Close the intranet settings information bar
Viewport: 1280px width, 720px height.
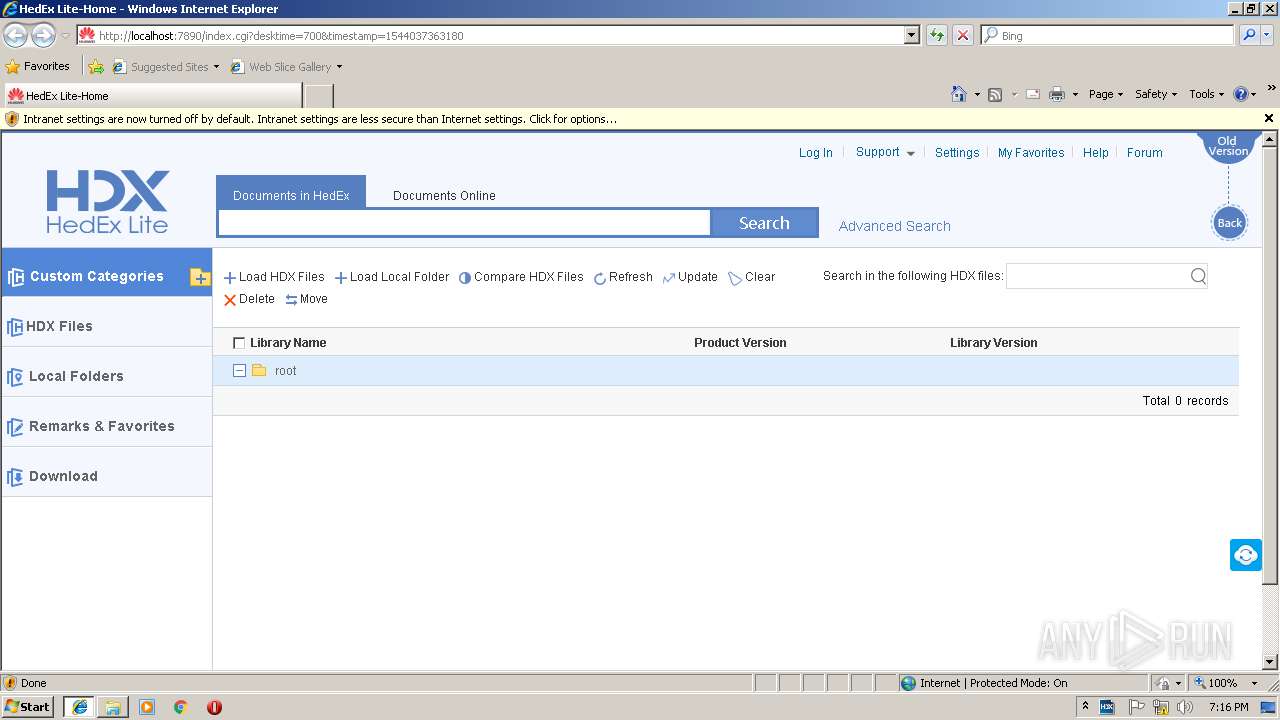tap(1269, 118)
